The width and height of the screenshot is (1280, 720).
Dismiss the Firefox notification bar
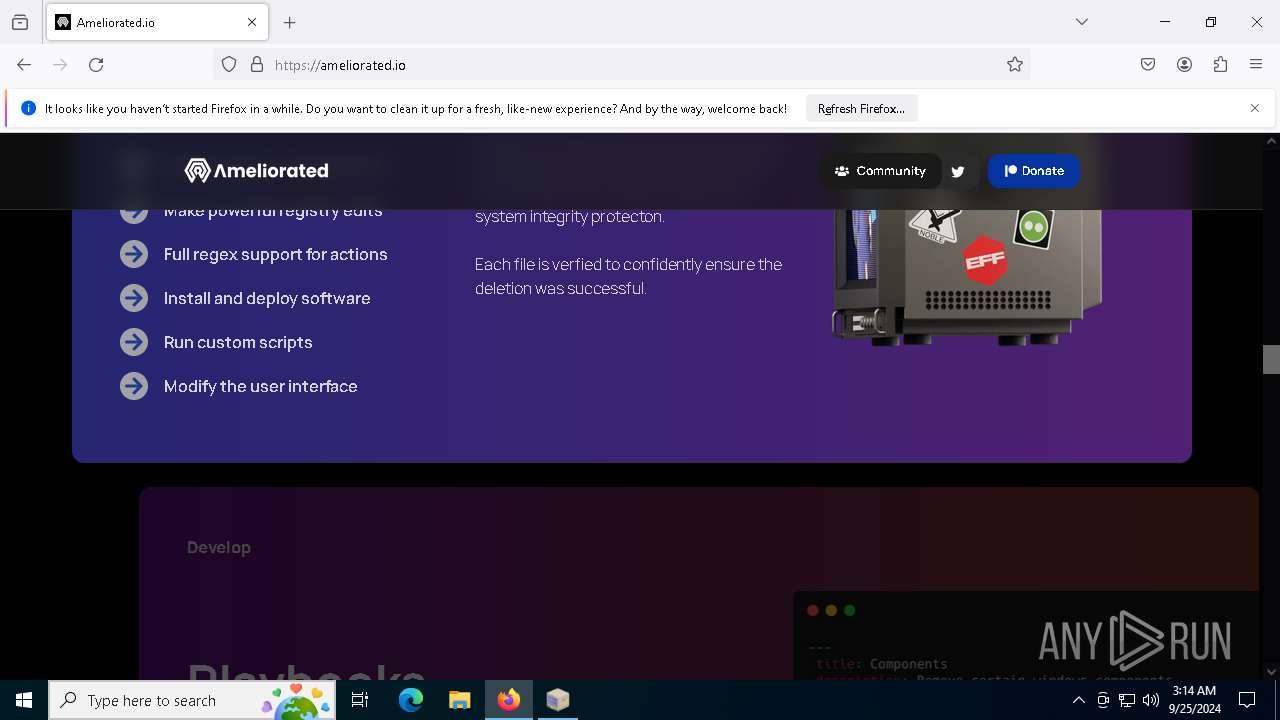(1255, 108)
